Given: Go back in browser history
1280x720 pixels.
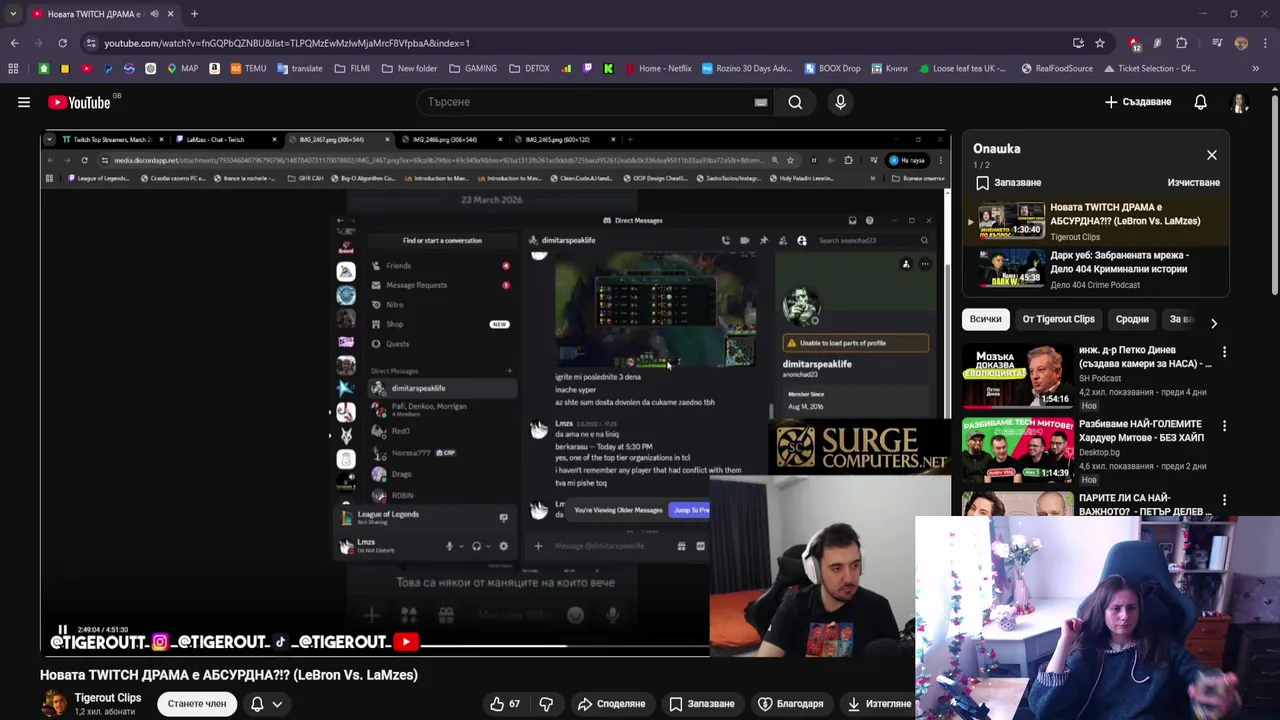Looking at the screenshot, I should tap(14, 43).
